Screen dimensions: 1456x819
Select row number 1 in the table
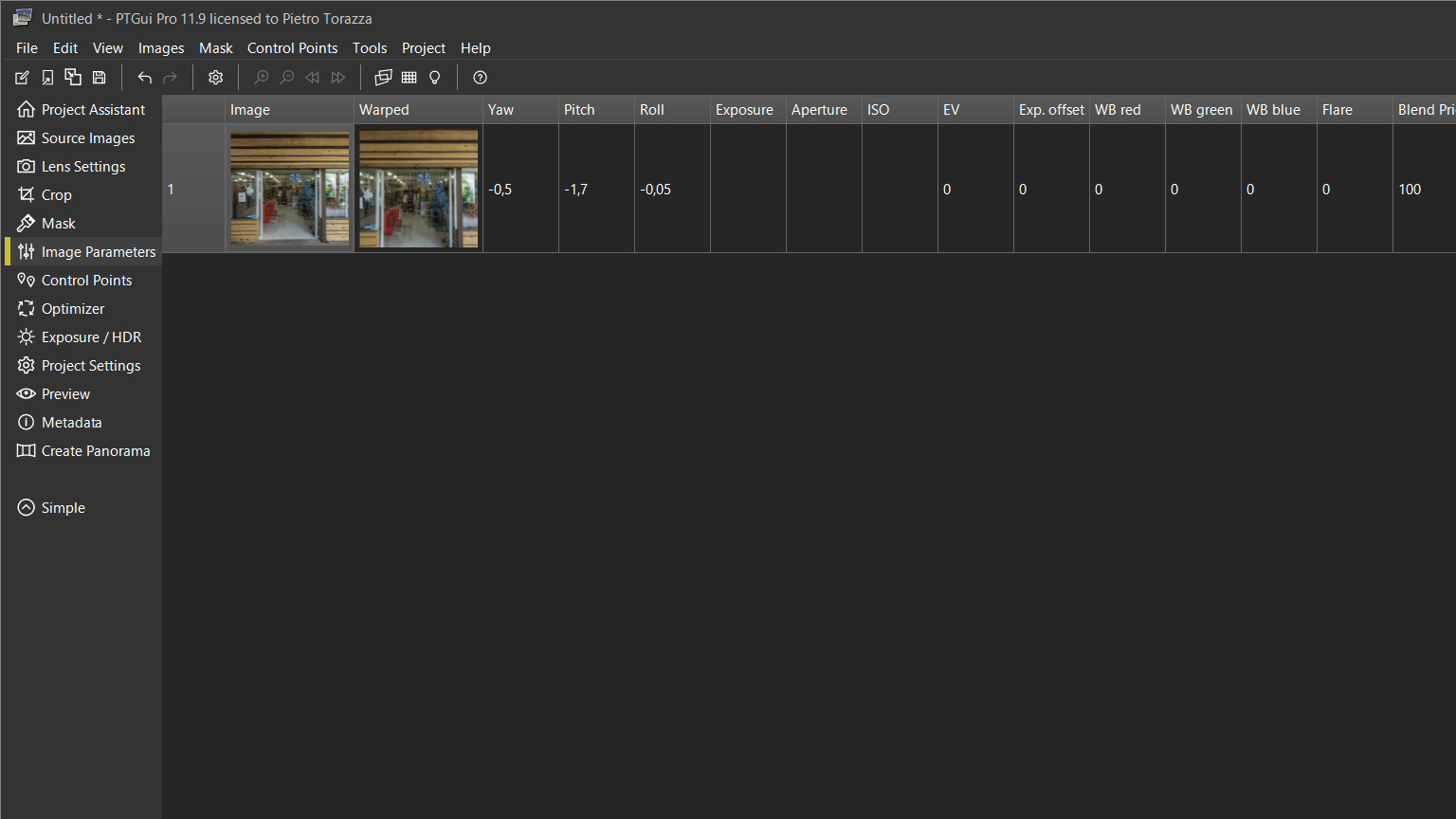pos(193,189)
